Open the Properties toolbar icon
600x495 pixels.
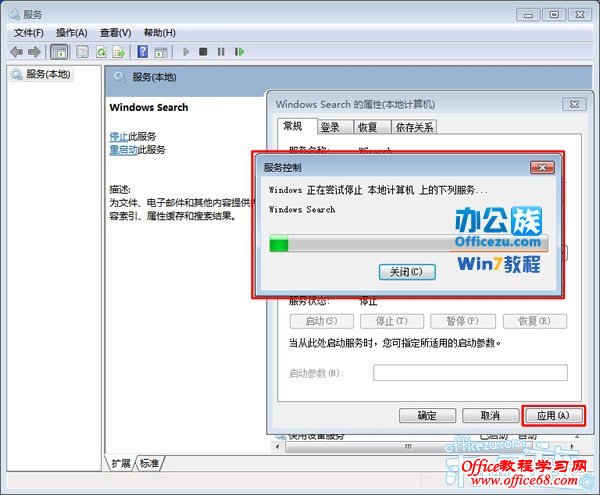(x=82, y=52)
